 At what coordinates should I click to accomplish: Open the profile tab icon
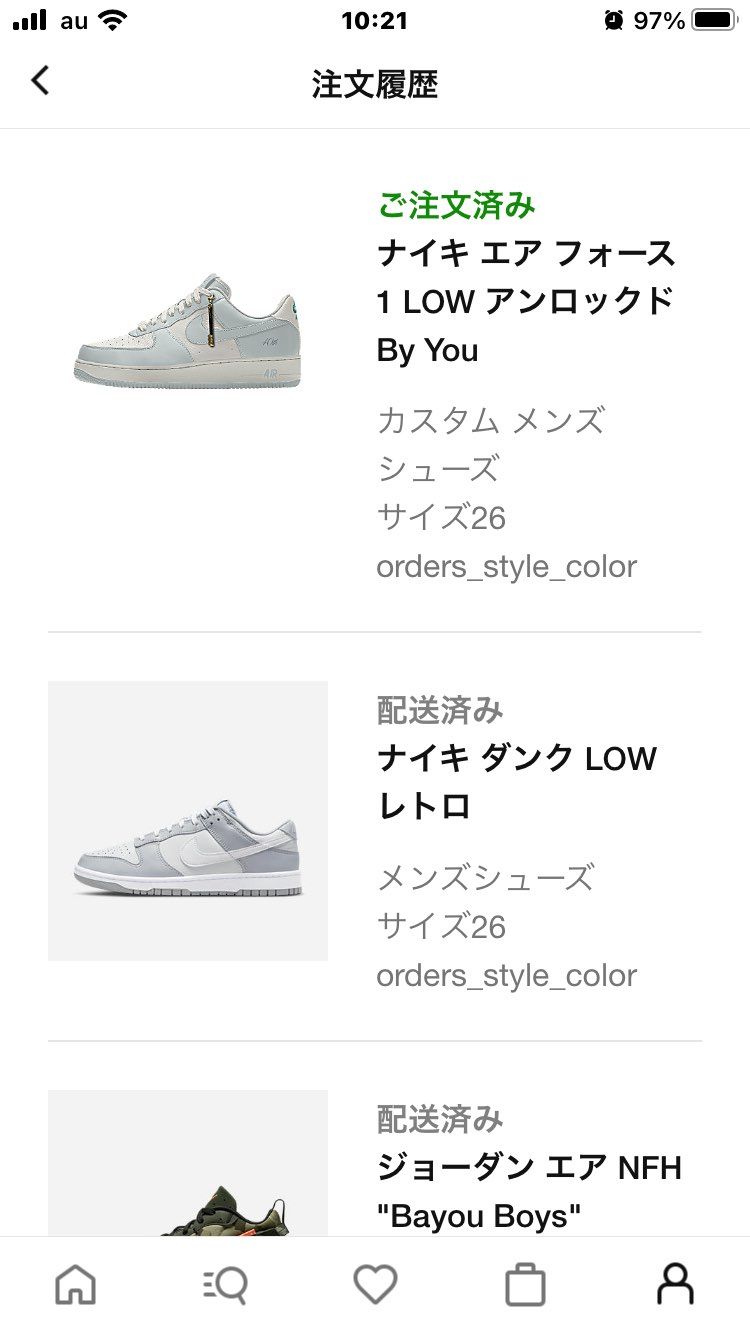pyautogui.click(x=675, y=1284)
